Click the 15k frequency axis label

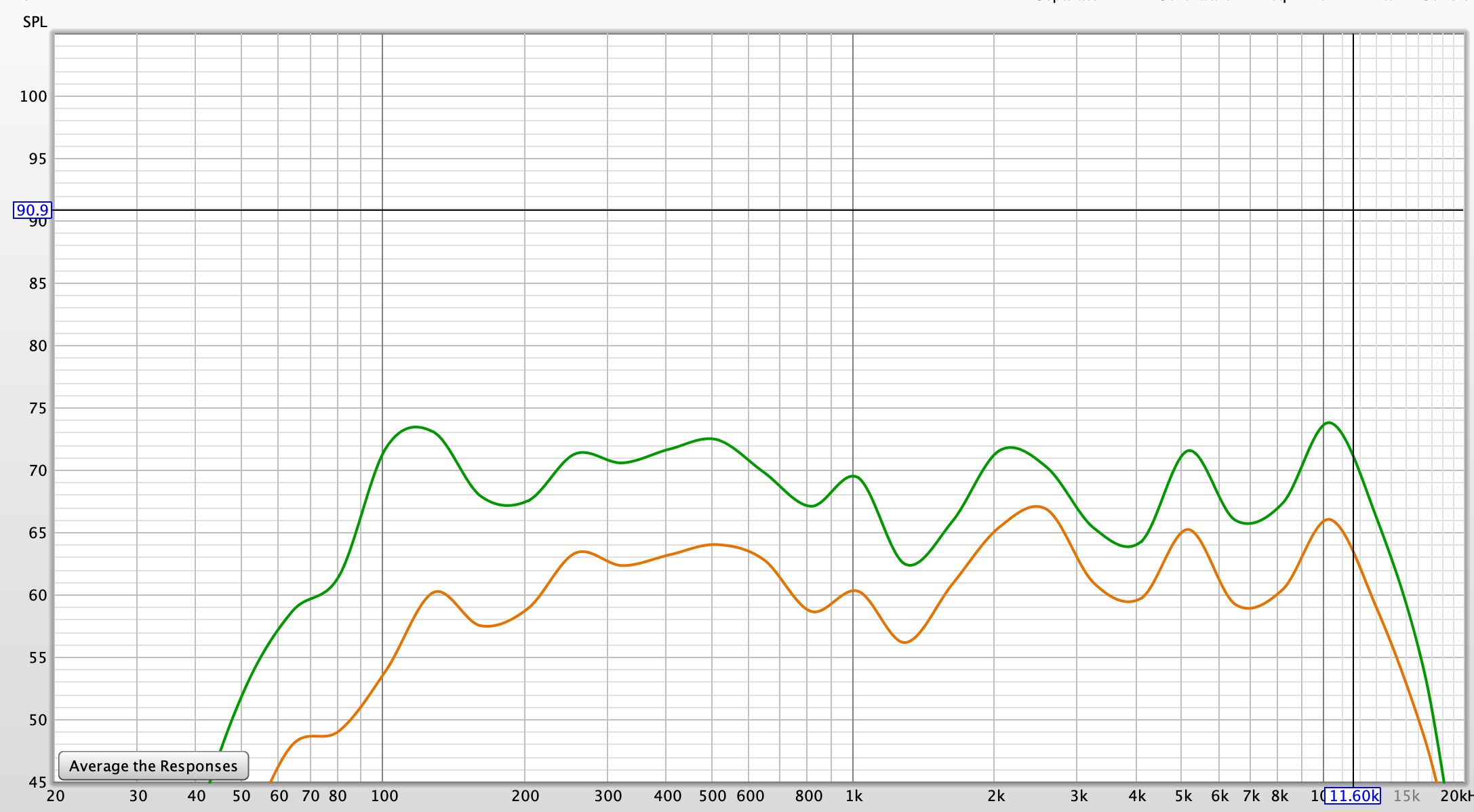1406,796
